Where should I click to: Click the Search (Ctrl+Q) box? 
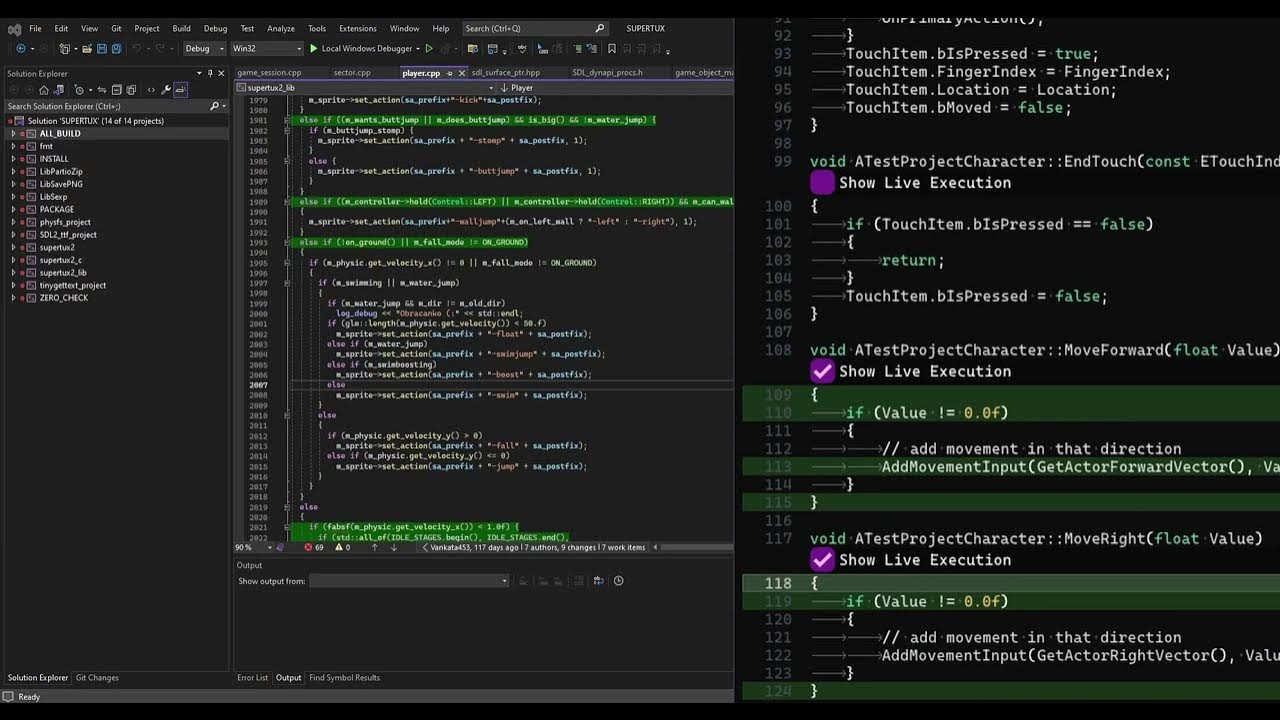[535, 29]
